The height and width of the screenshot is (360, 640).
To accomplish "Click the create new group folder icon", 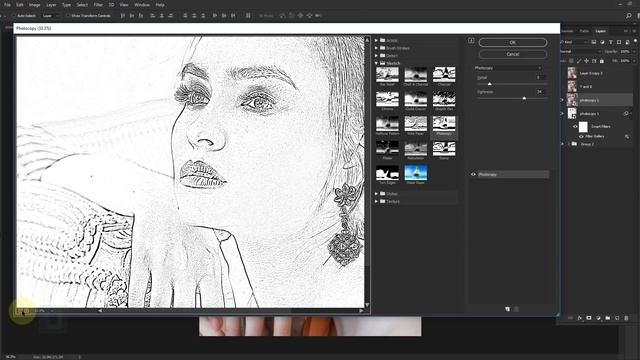I will coord(608,318).
